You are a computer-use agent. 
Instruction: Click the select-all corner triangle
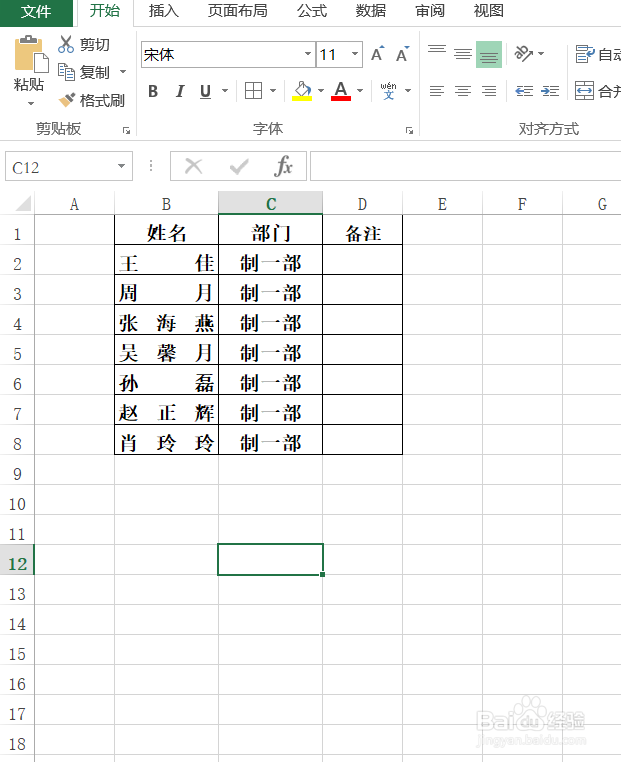(23, 203)
